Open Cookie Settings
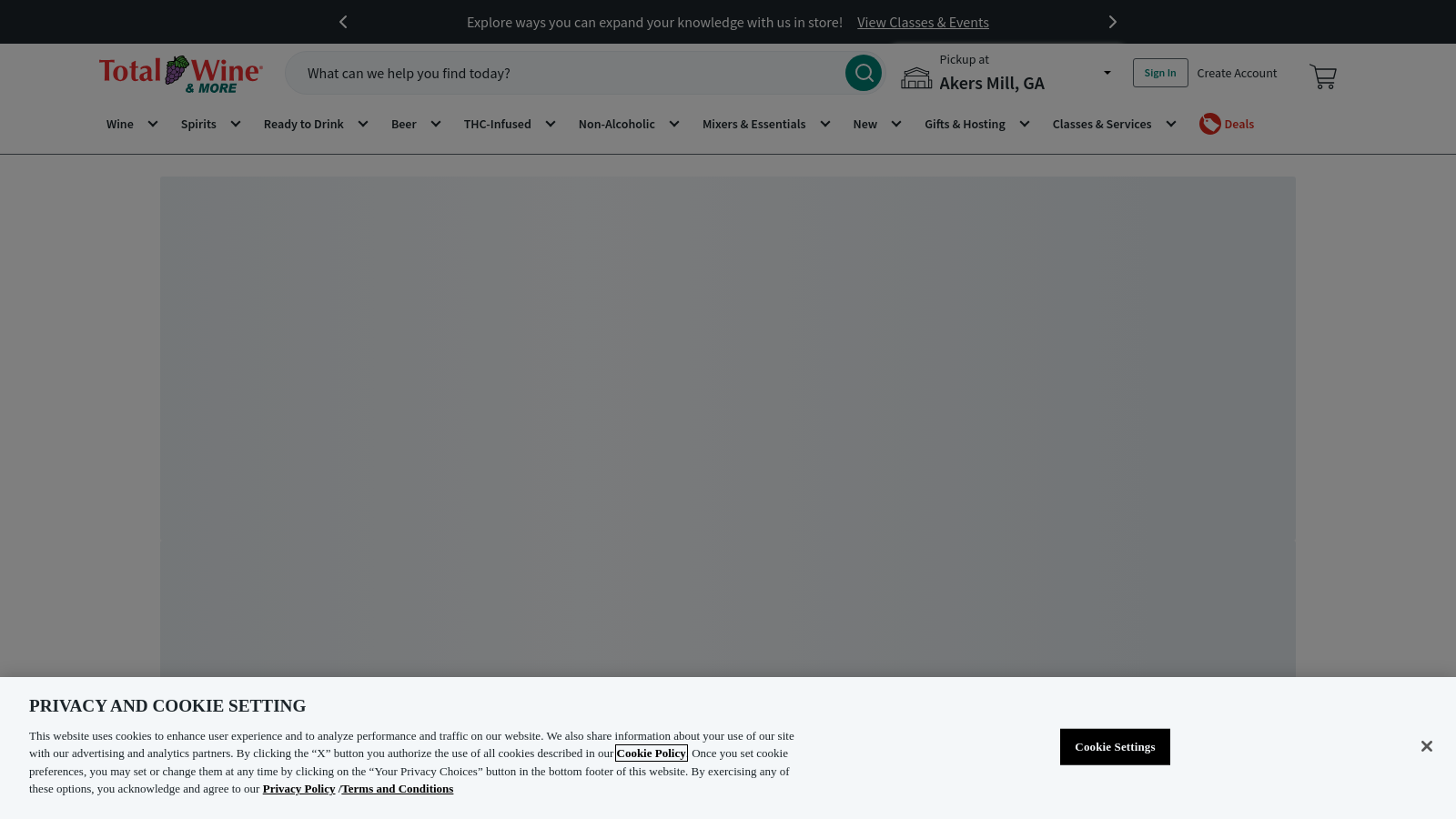1456x819 pixels. pyautogui.click(x=1115, y=747)
